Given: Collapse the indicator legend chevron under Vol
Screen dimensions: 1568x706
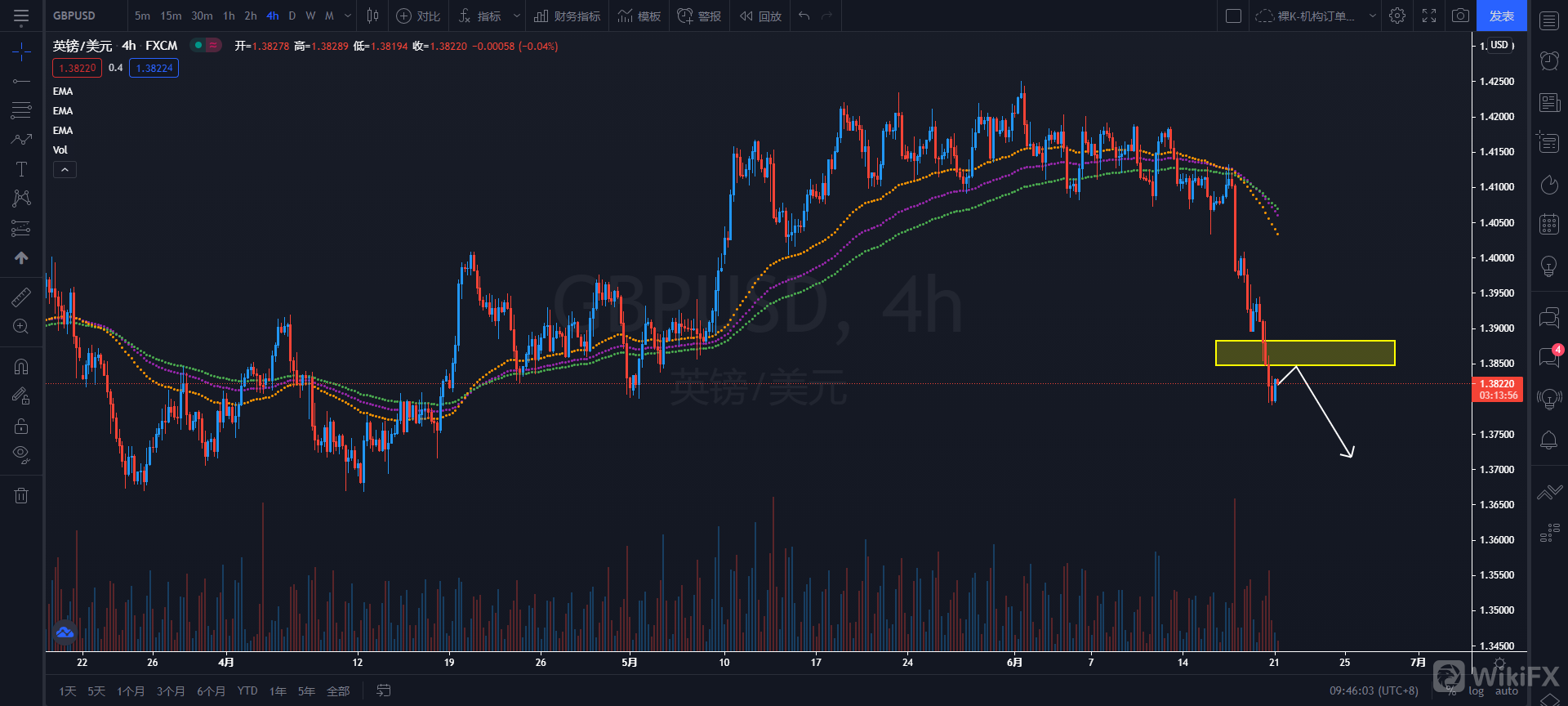Looking at the screenshot, I should click(65, 169).
